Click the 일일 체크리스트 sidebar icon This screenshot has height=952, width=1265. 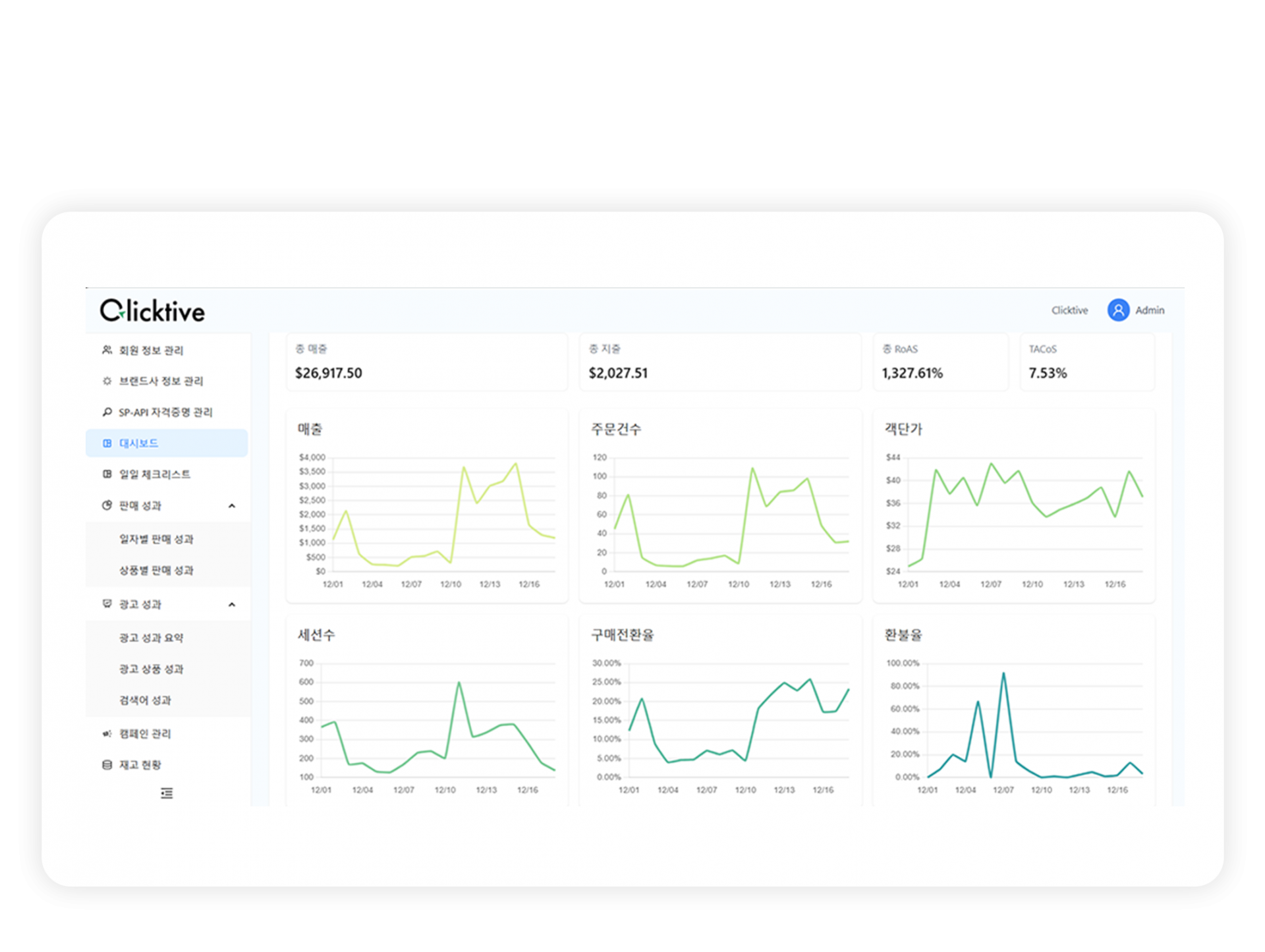107,474
